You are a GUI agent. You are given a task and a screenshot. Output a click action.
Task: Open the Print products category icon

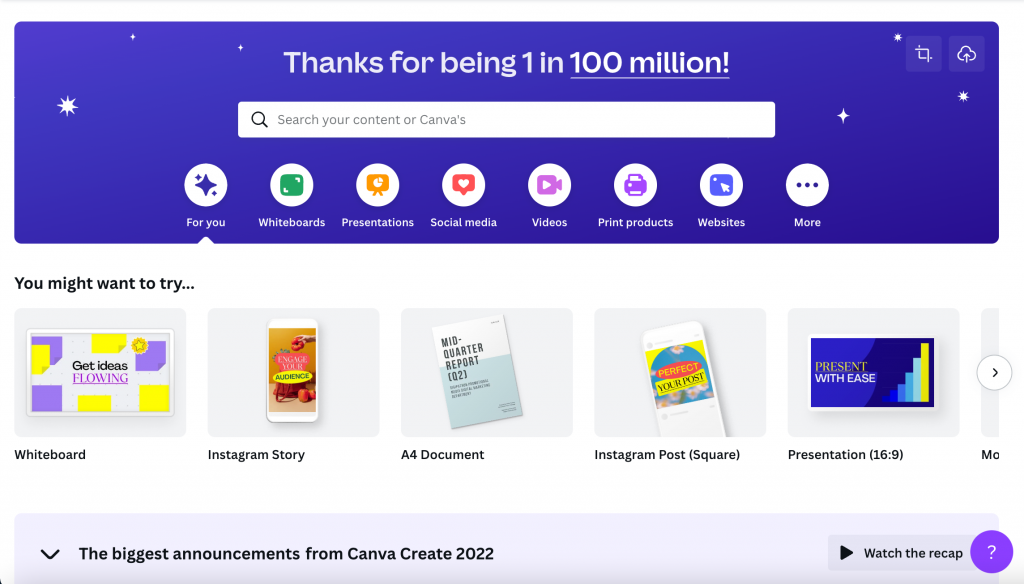click(x=635, y=185)
